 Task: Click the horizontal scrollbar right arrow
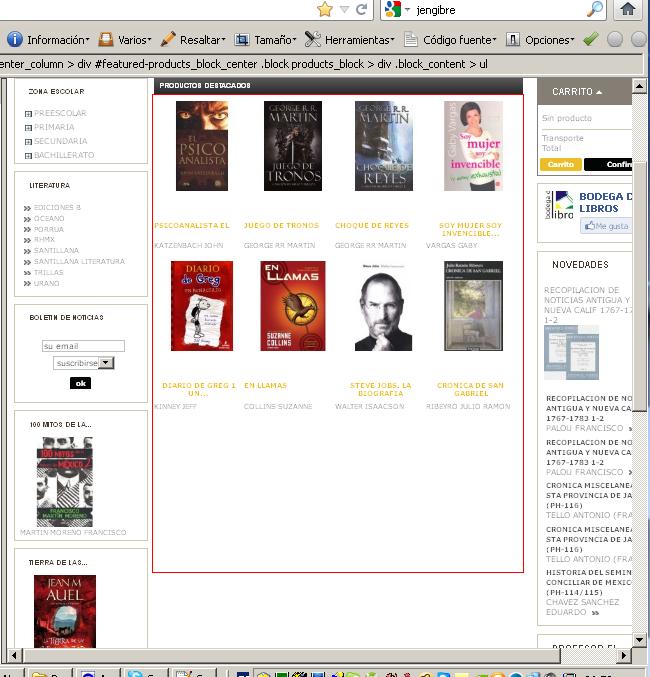[623, 655]
